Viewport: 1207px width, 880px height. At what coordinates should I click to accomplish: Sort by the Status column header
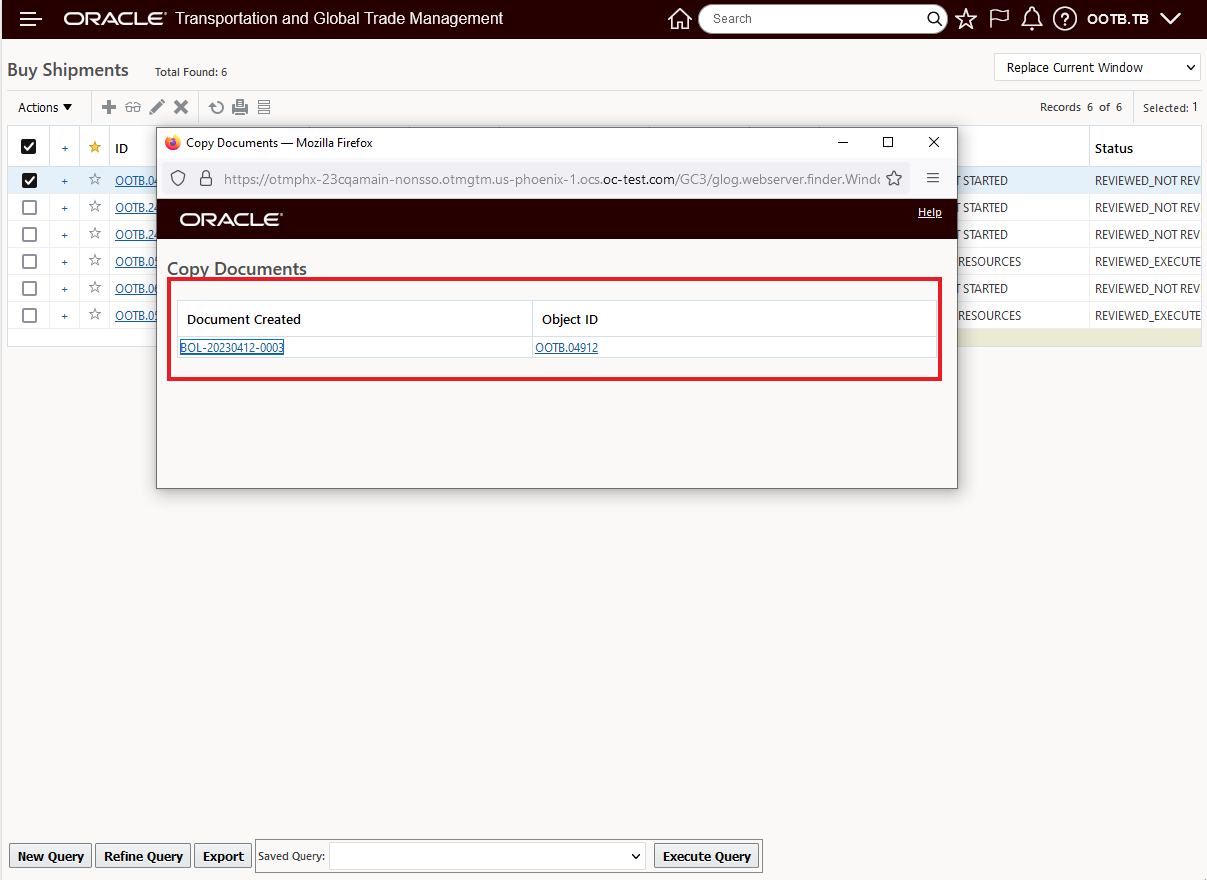pos(1114,148)
